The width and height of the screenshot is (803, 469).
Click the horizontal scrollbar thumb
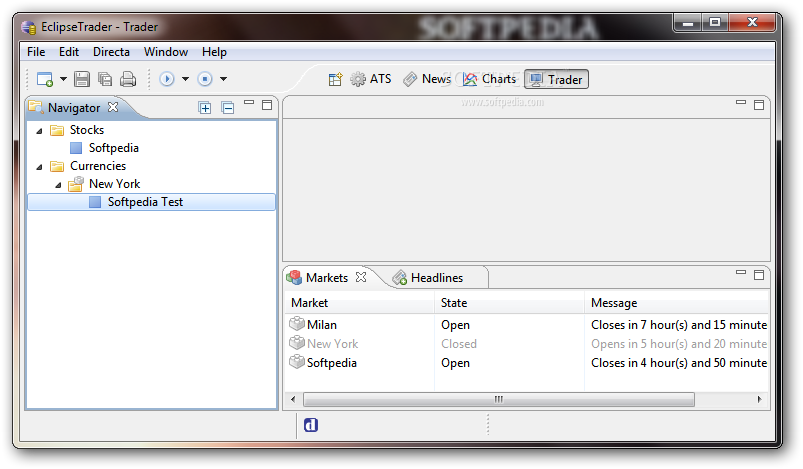coord(499,399)
